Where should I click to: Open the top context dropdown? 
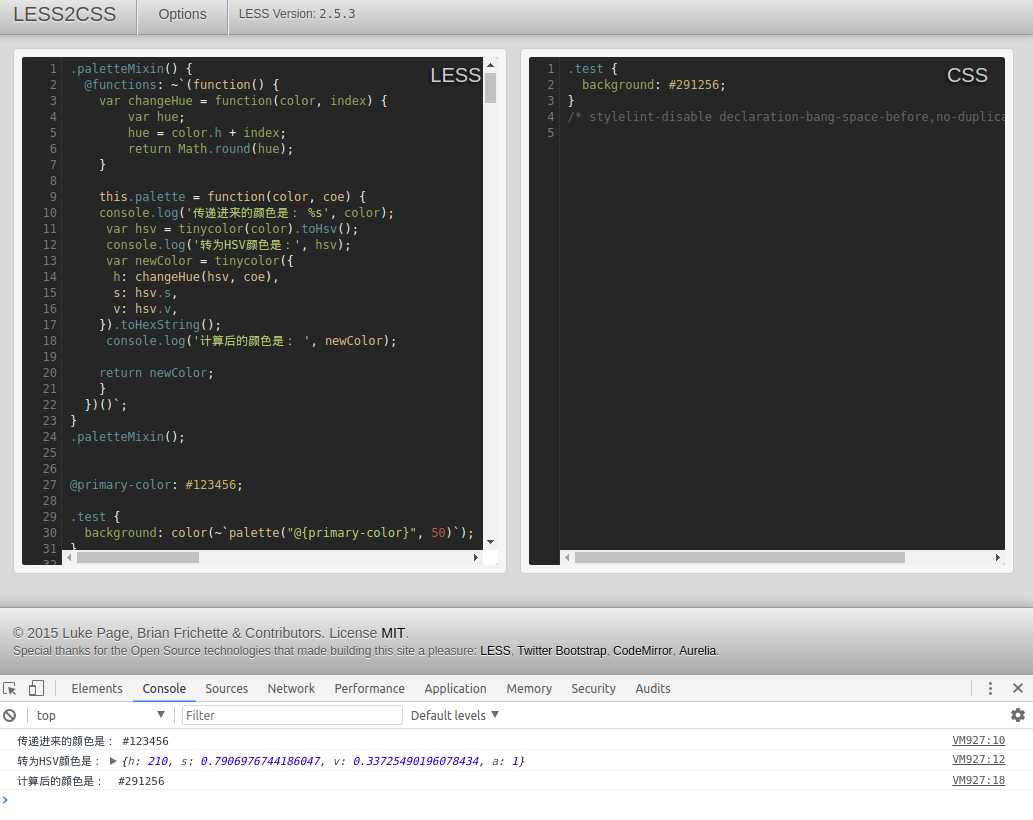pyautogui.click(x=100, y=715)
